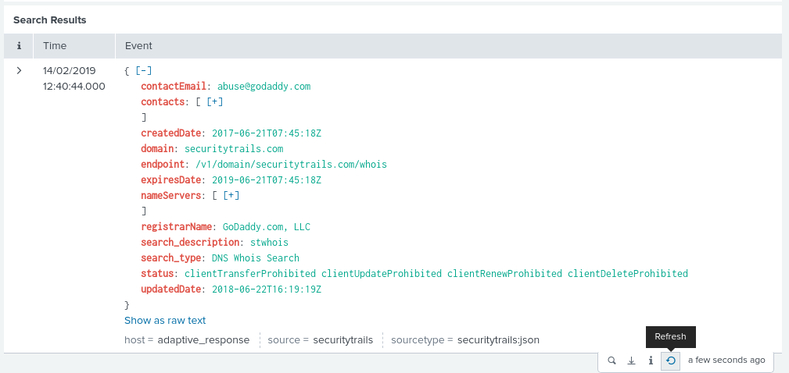Open the inspect info icon in footer
789x373 pixels.
(x=650, y=360)
